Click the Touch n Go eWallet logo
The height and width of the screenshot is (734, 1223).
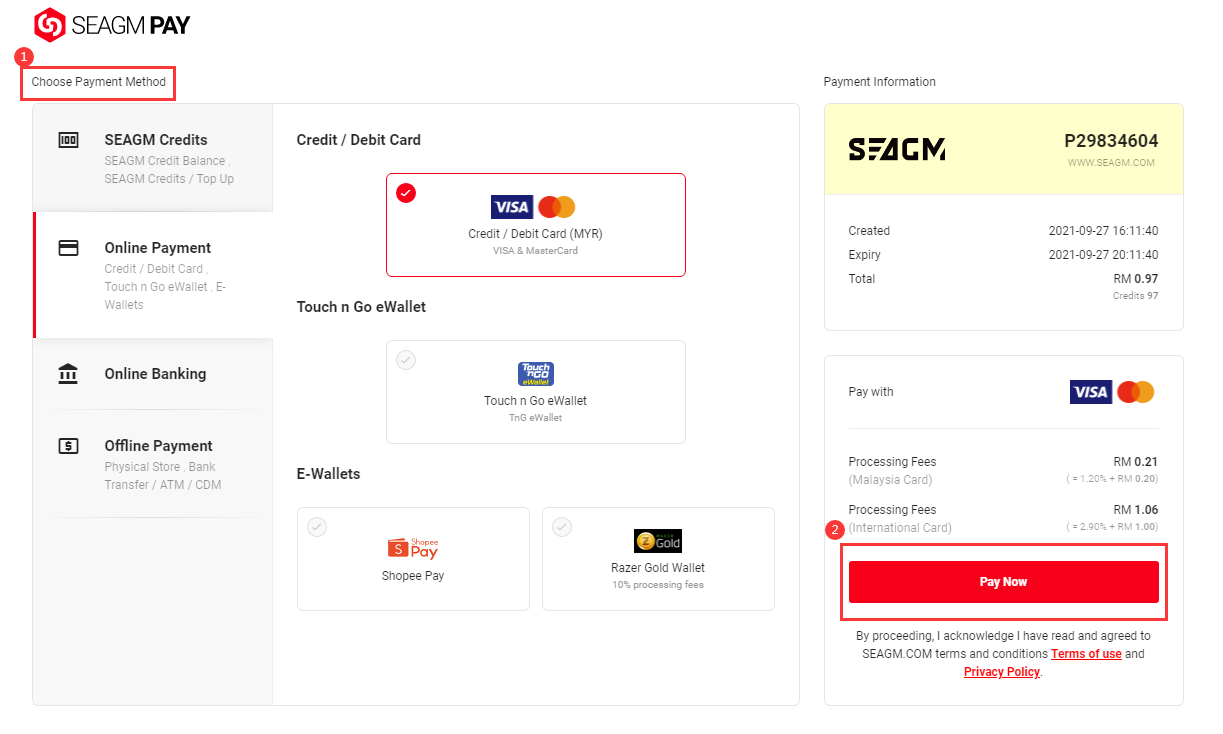click(x=536, y=374)
